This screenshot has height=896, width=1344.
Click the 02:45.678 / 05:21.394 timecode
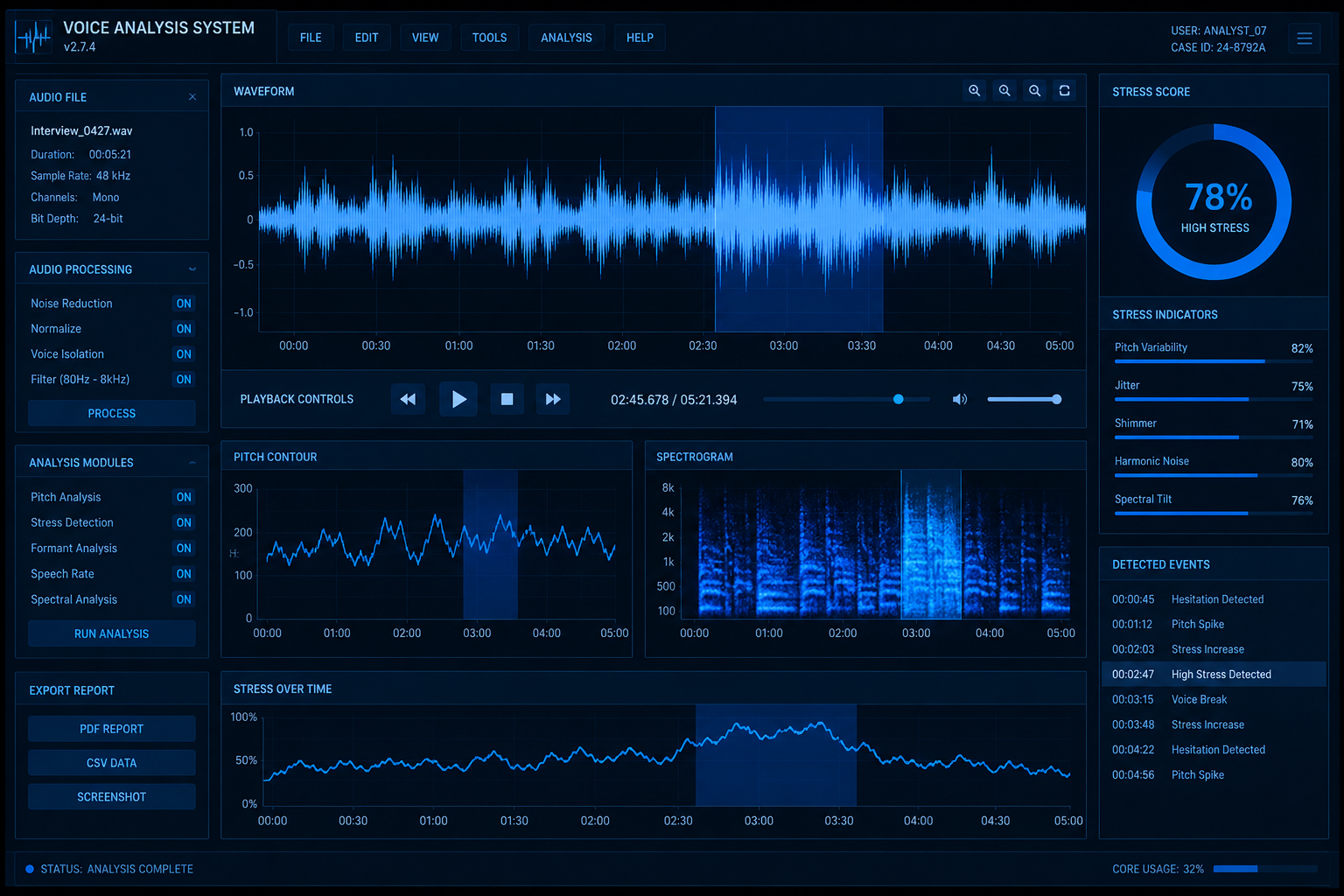pyautogui.click(x=674, y=400)
